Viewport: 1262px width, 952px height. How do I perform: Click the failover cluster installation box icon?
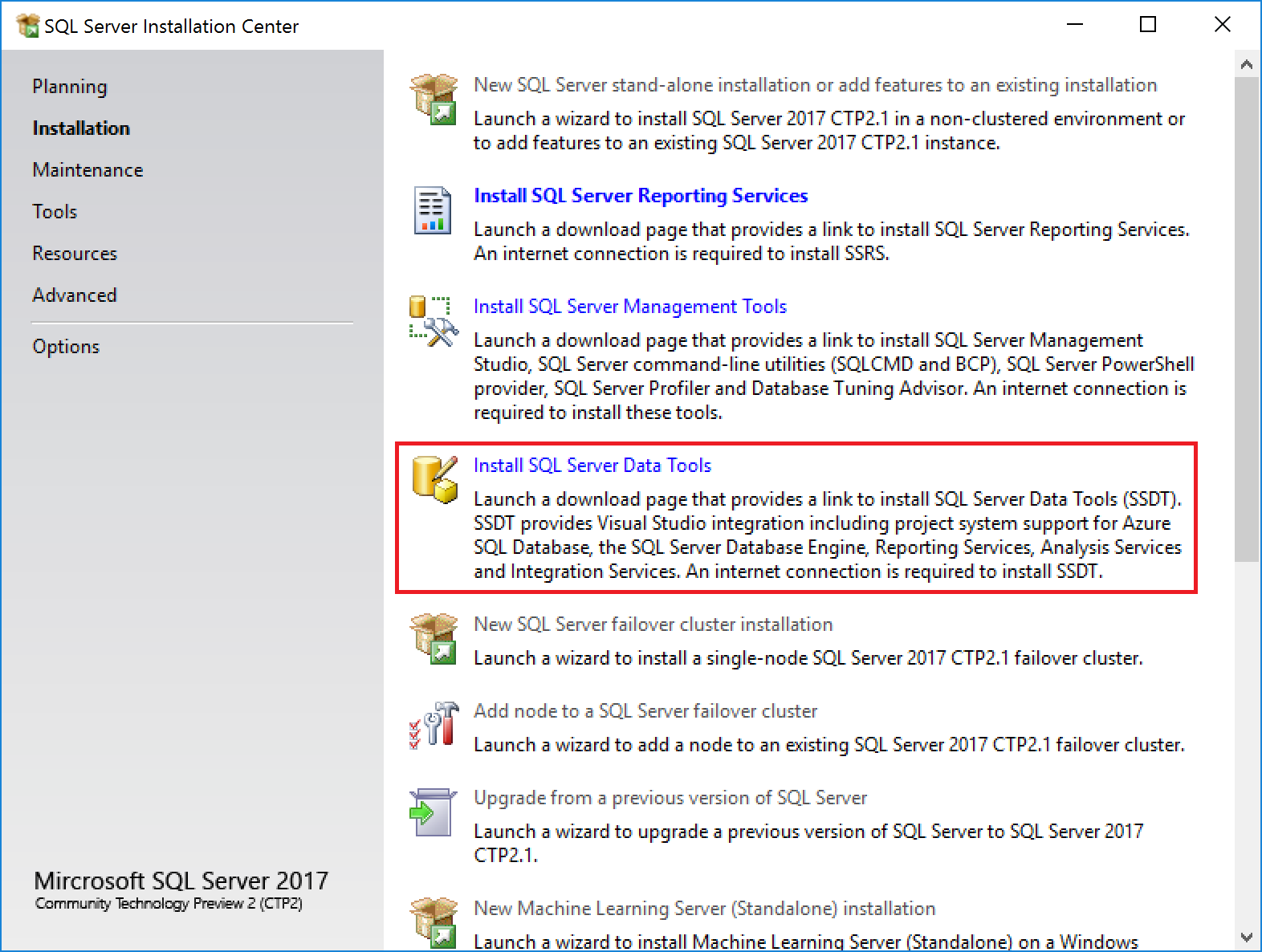pos(434,639)
